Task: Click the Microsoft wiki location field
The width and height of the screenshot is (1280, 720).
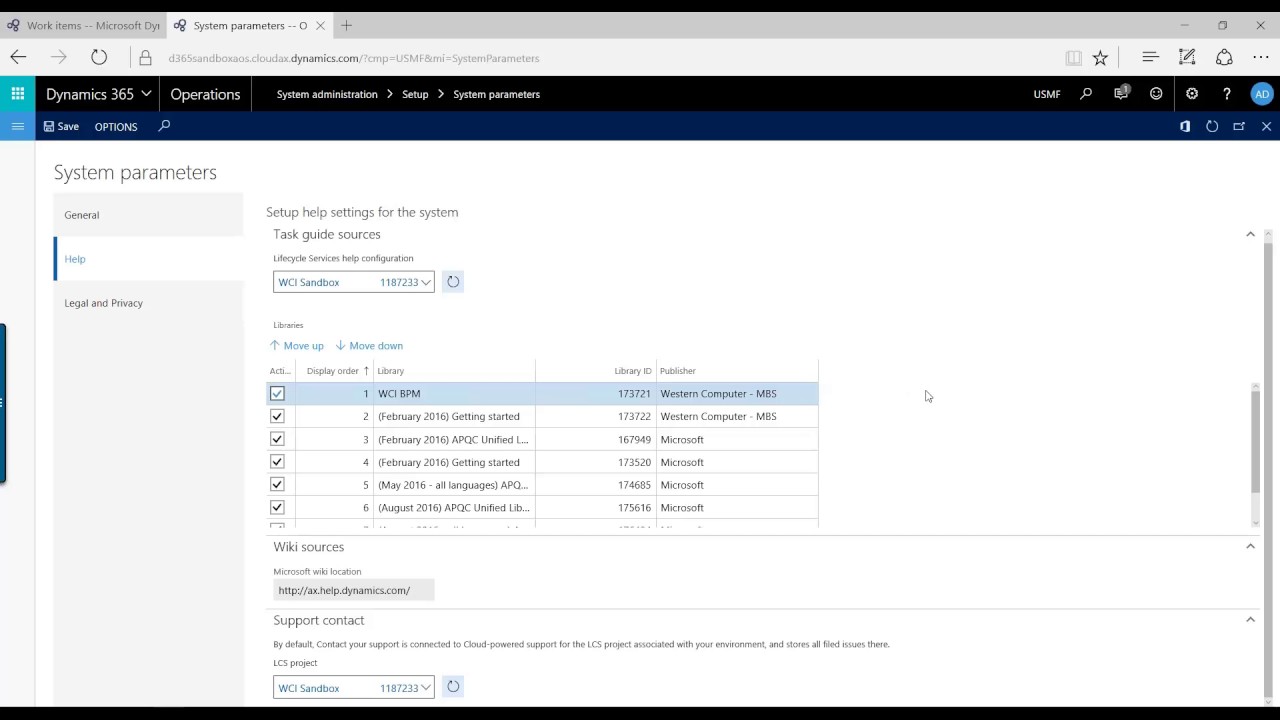Action: coord(353,590)
